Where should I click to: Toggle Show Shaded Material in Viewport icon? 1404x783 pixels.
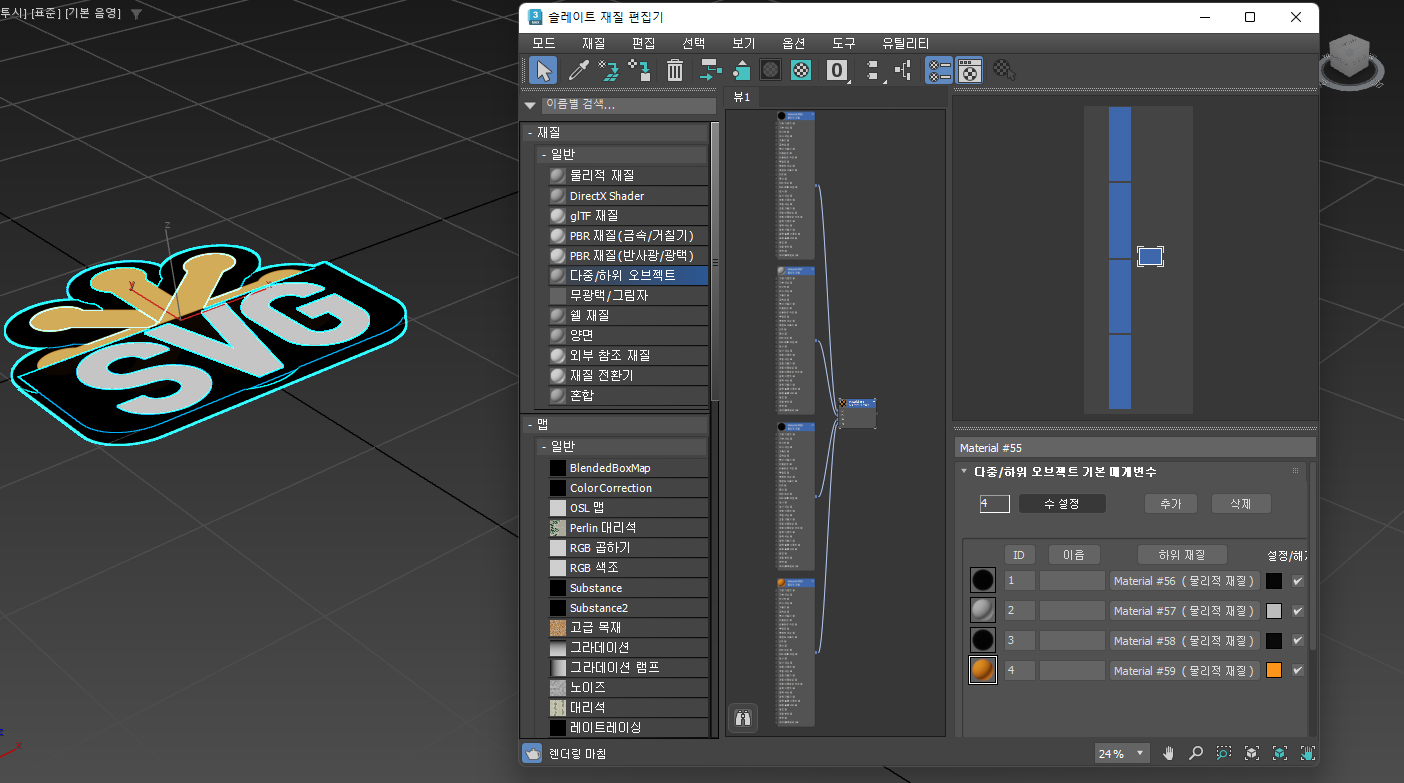[x=770, y=70]
